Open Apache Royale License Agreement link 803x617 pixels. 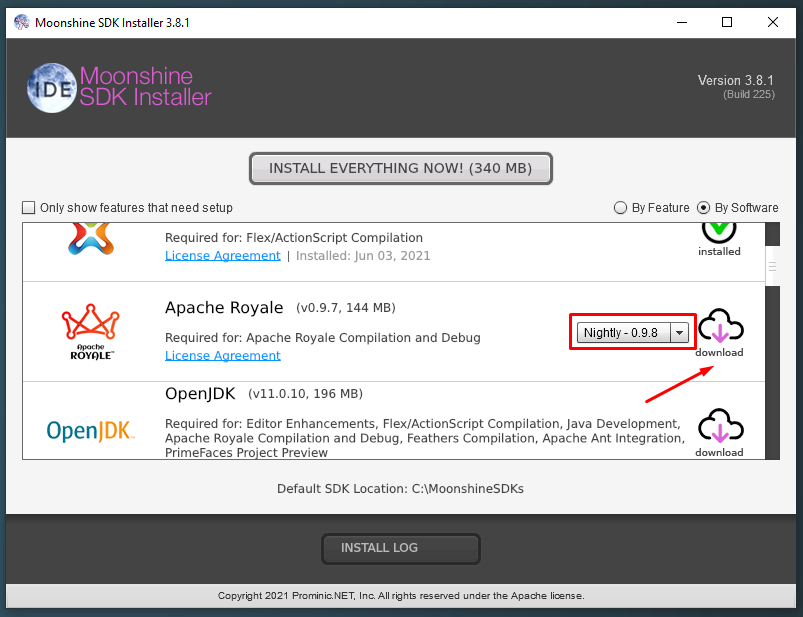click(222, 355)
